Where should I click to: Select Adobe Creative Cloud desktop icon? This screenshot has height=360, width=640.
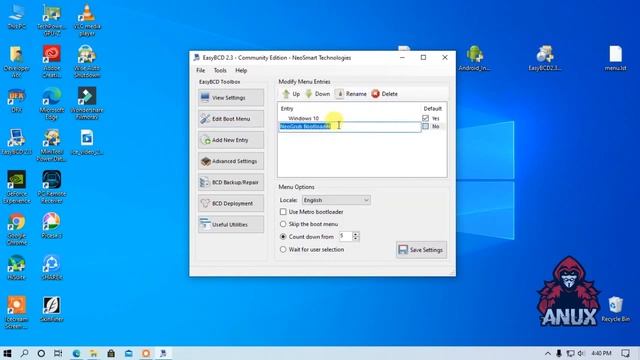coord(52,61)
